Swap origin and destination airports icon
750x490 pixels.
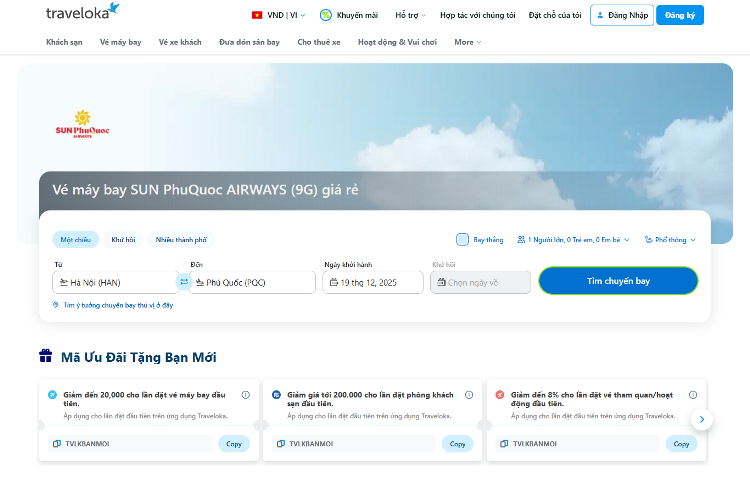click(184, 282)
